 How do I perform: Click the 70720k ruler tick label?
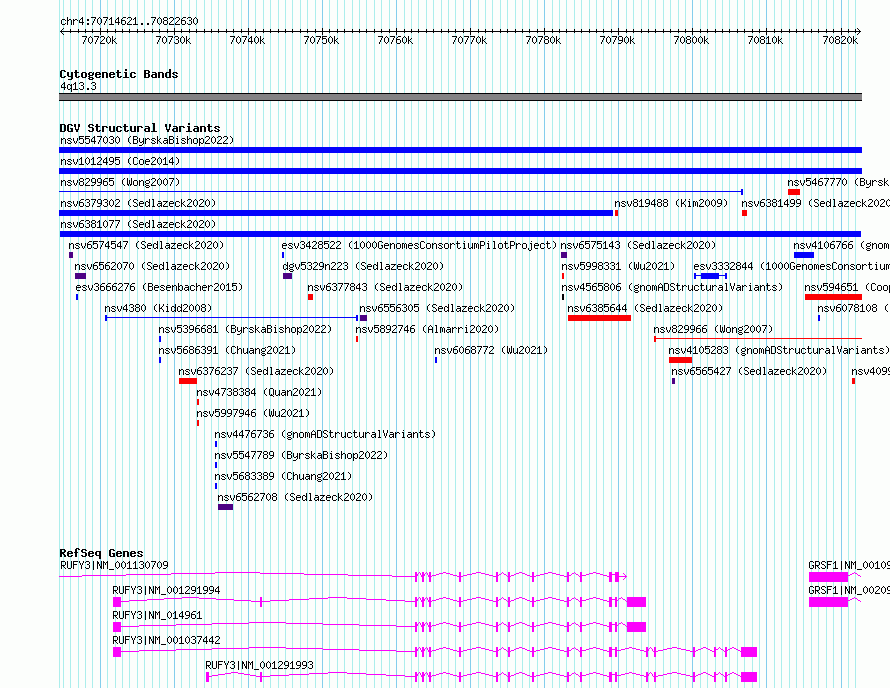pyautogui.click(x=99, y=40)
